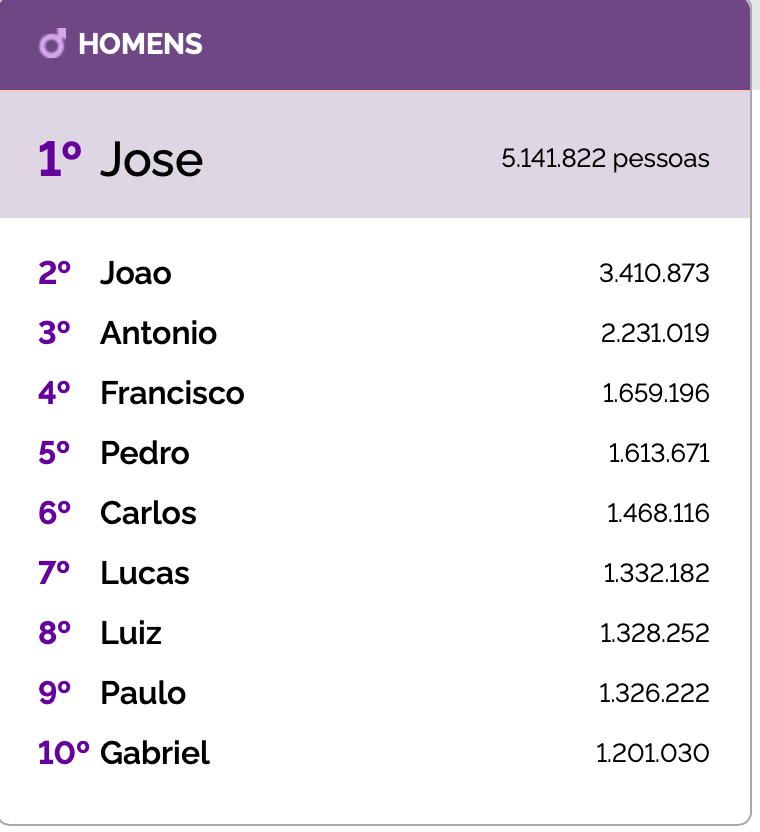This screenshot has height=832, width=760.
Task: Select Antonio in the ranking list
Action: click(158, 333)
